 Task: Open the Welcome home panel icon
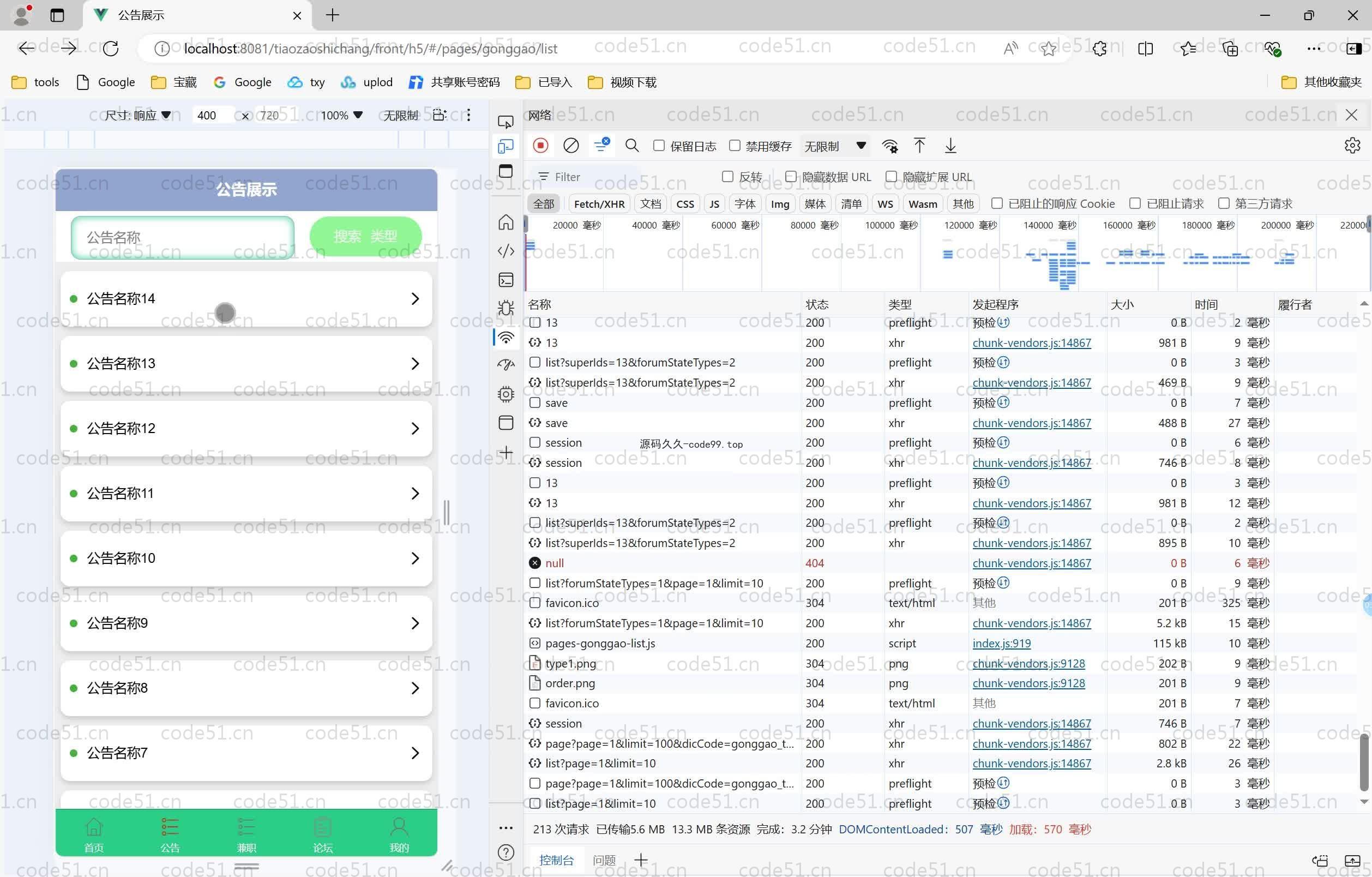coord(506,221)
